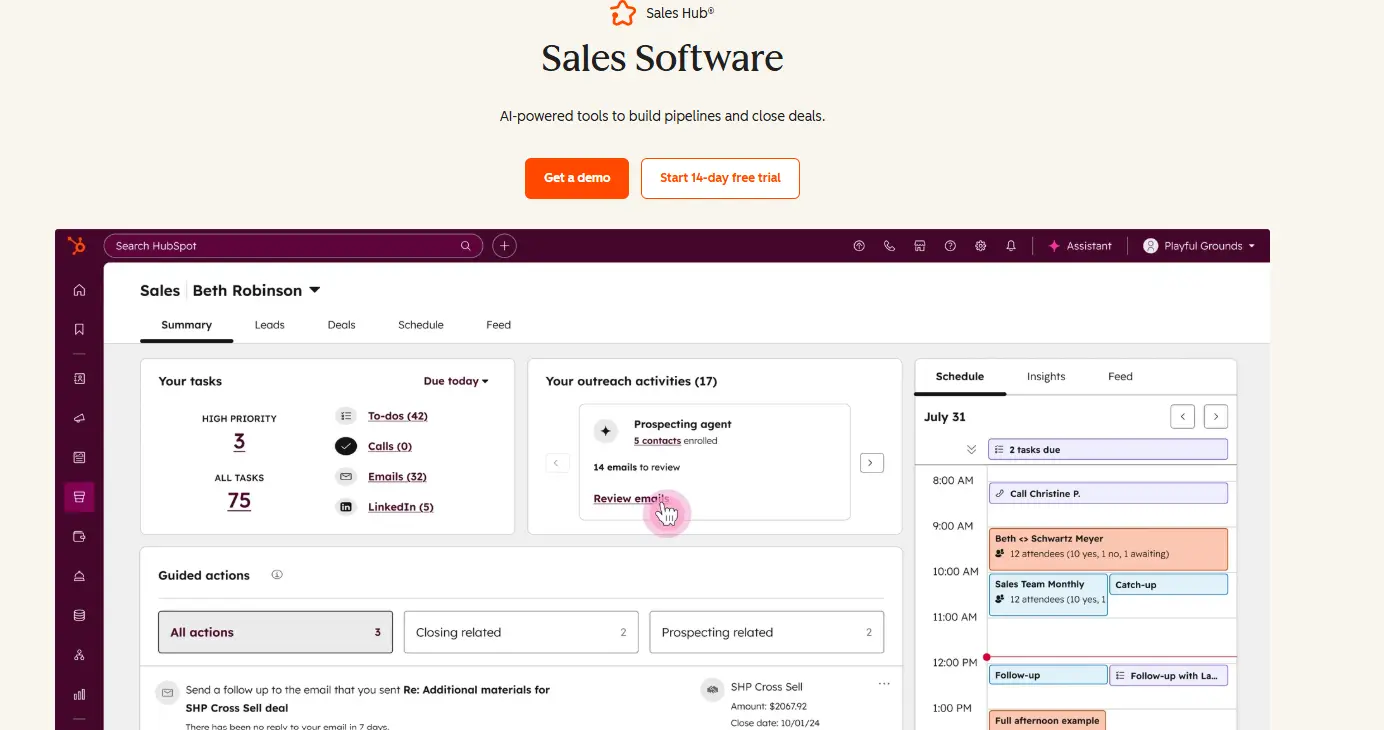Click the Emails envelope icon in tasks
The width and height of the screenshot is (1384, 730).
(346, 477)
